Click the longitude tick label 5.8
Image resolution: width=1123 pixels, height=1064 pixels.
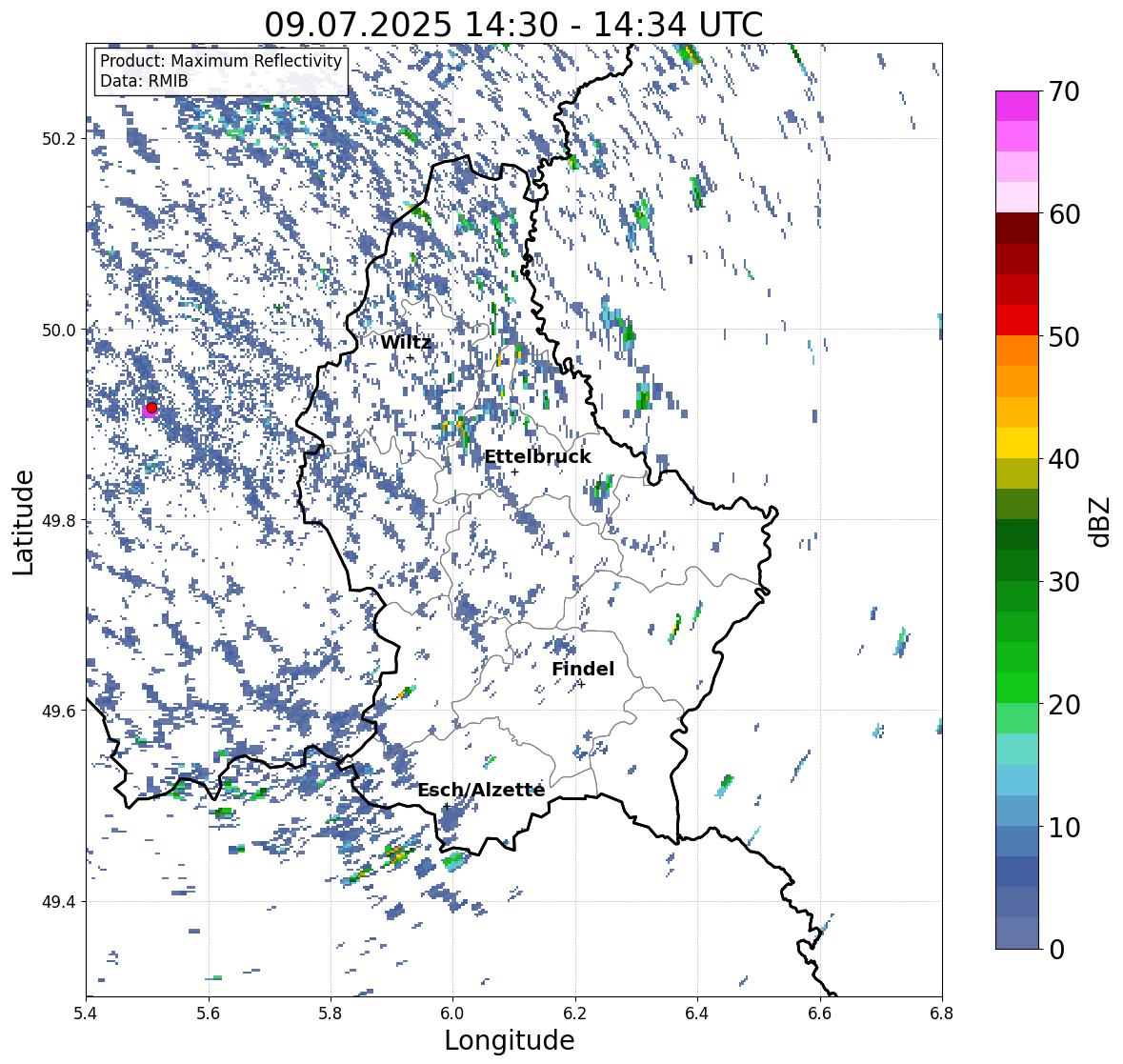331,1013
